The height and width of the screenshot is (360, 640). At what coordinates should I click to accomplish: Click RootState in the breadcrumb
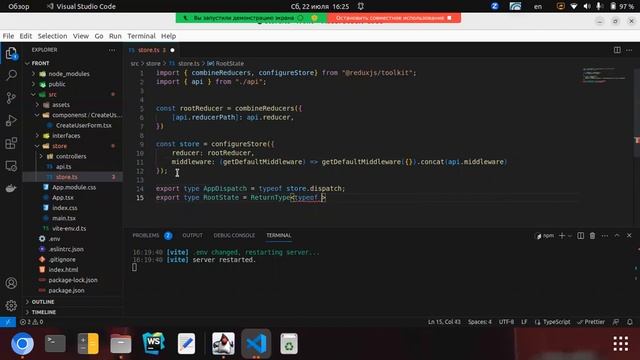pyautogui.click(x=229, y=64)
